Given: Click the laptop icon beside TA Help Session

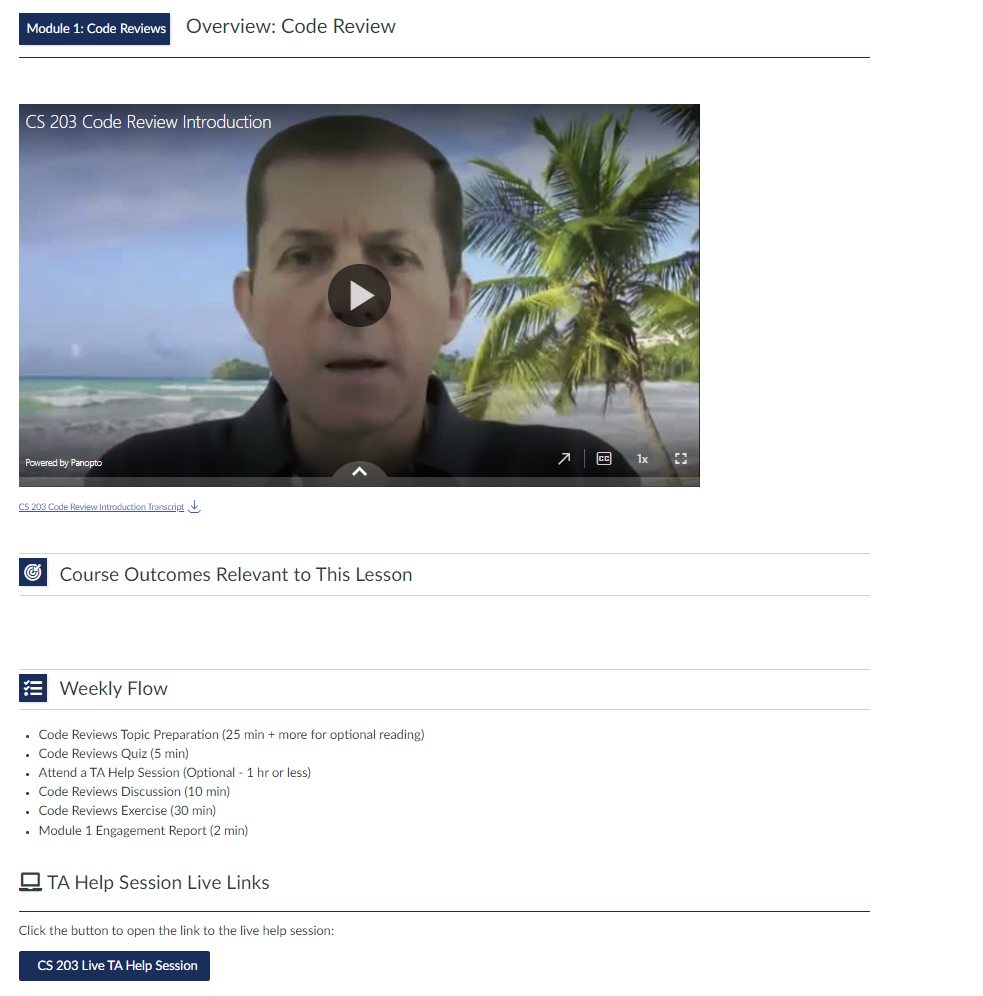Looking at the screenshot, I should coord(30,883).
